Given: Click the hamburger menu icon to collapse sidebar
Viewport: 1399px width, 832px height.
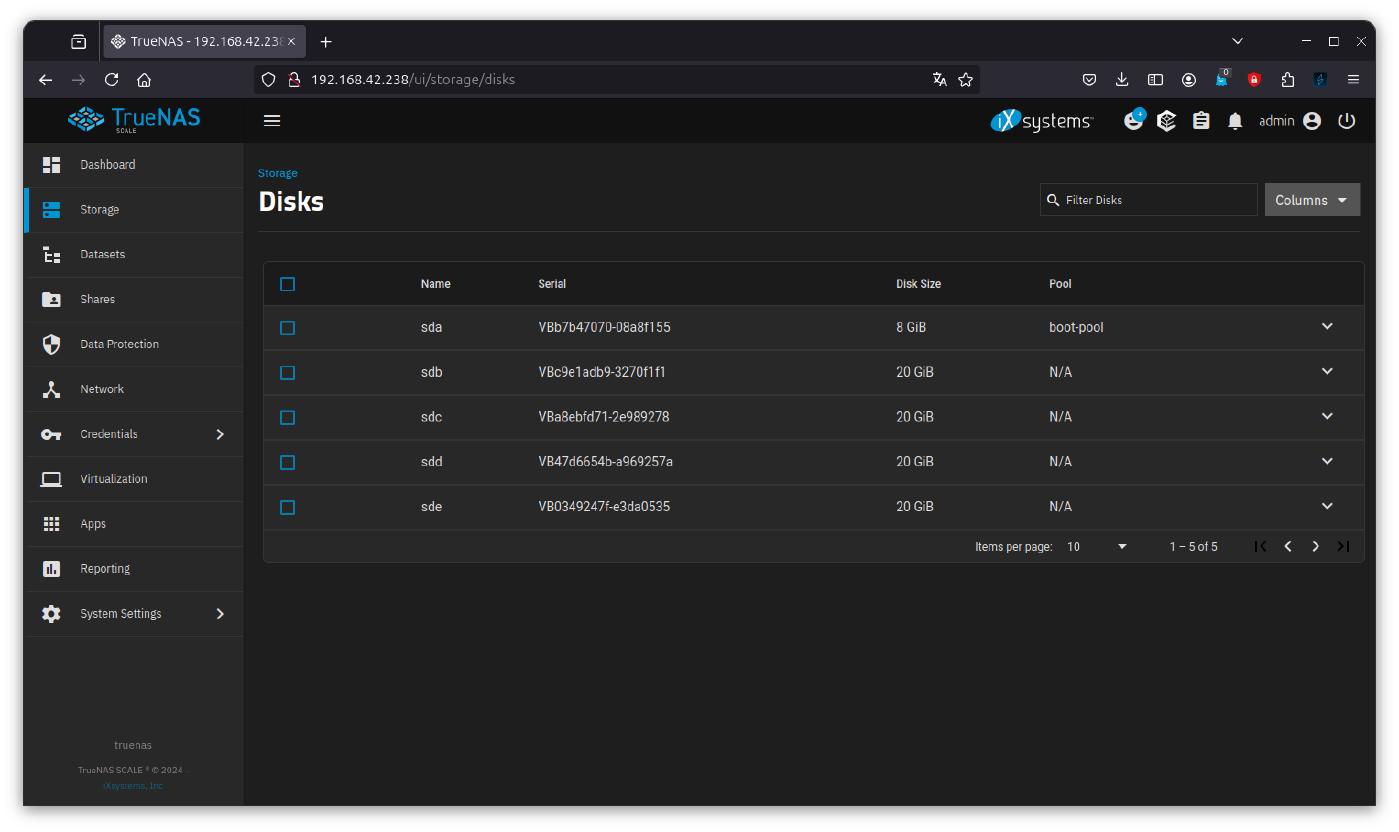Looking at the screenshot, I should (272, 120).
